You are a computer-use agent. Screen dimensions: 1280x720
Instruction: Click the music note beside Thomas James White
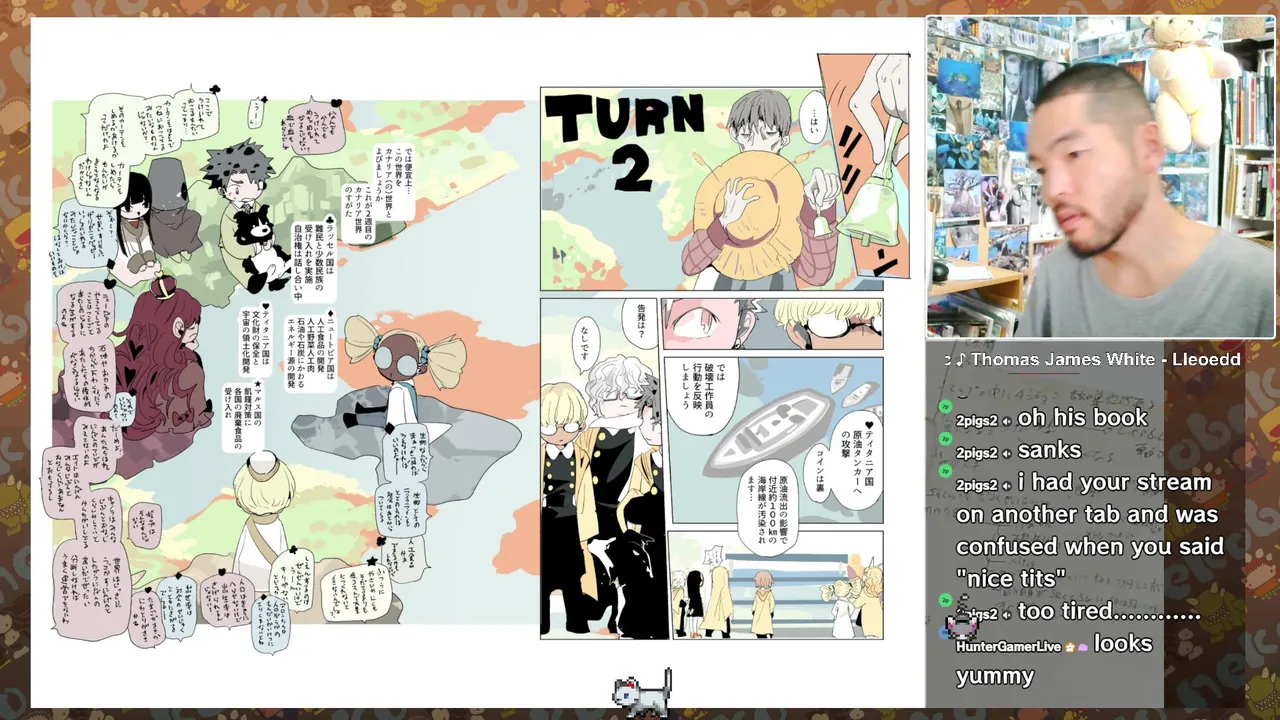click(960, 360)
